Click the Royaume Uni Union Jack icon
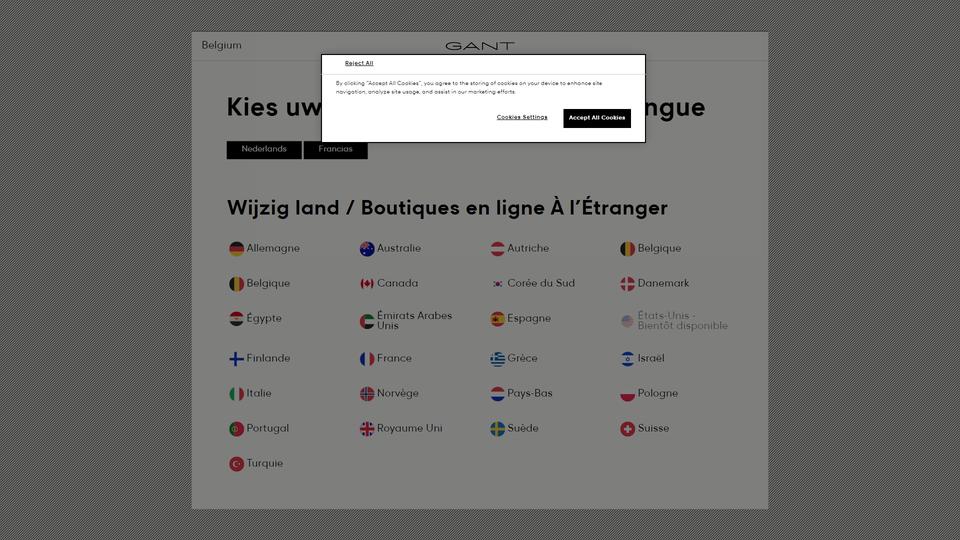 367,429
